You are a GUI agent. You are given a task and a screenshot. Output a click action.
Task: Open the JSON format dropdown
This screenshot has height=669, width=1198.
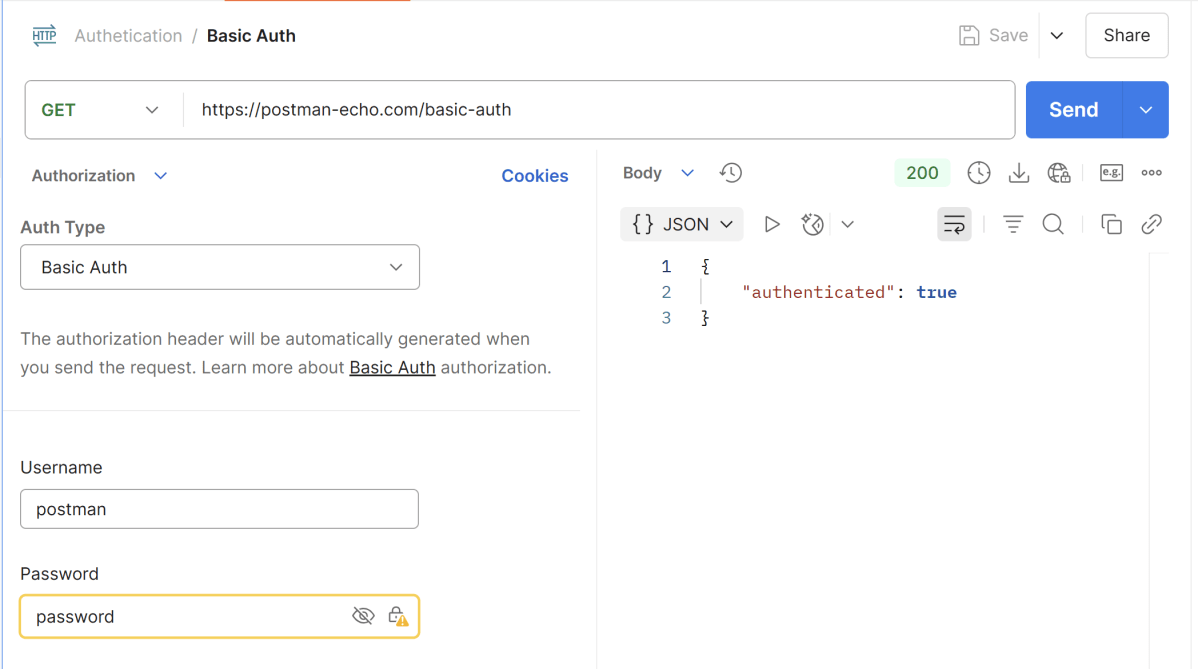pyautogui.click(x=682, y=224)
